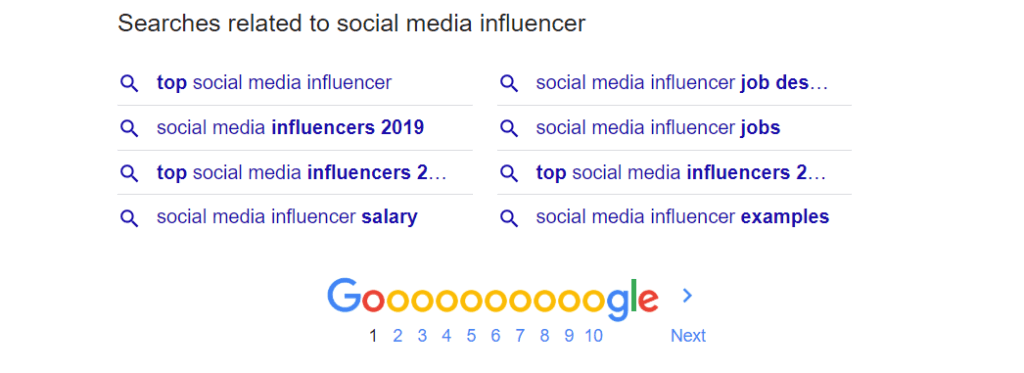The width and height of the screenshot is (1024, 373).
Task: Go to results page 10
Action: click(593, 336)
